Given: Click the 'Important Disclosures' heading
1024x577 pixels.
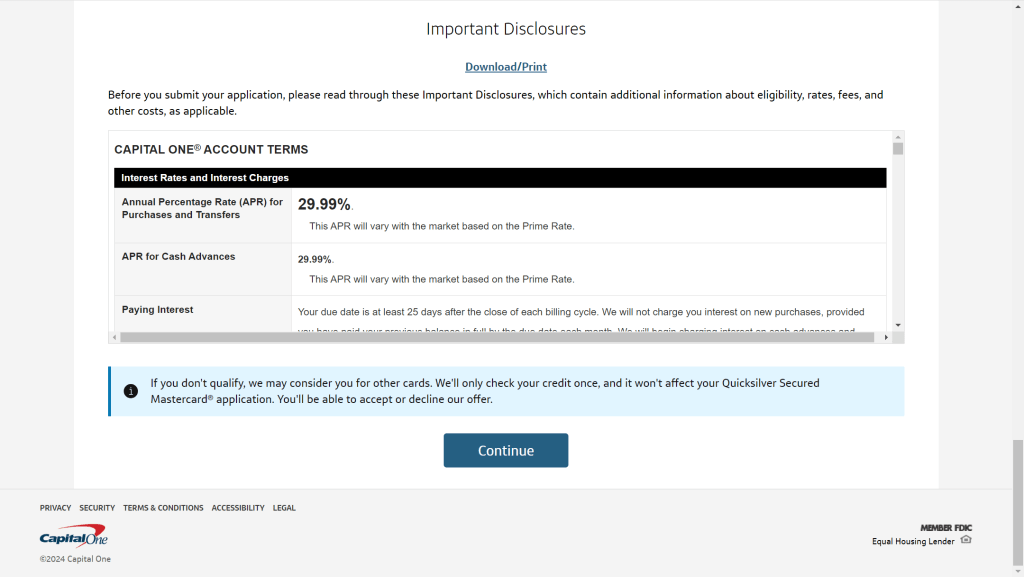Looking at the screenshot, I should [505, 29].
